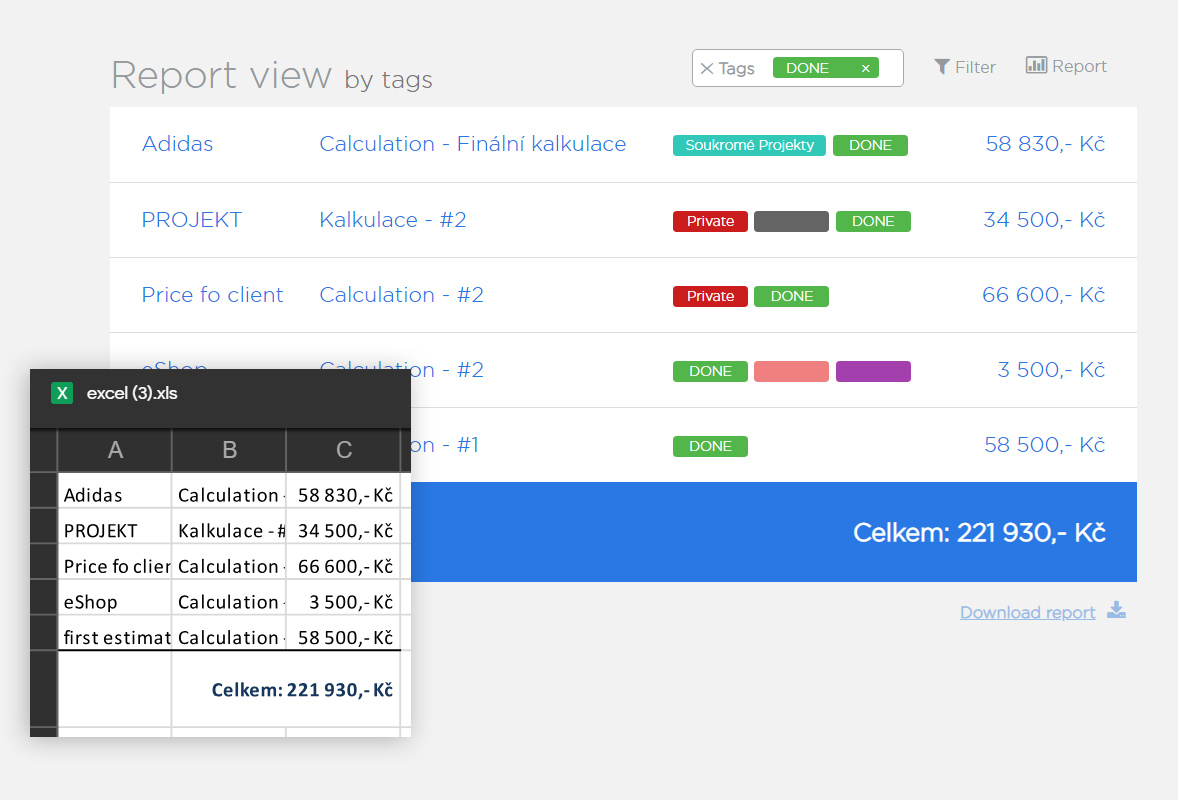Image resolution: width=1178 pixels, height=800 pixels.
Task: Select Adidas cell in Excel sheet
Action: click(115, 491)
